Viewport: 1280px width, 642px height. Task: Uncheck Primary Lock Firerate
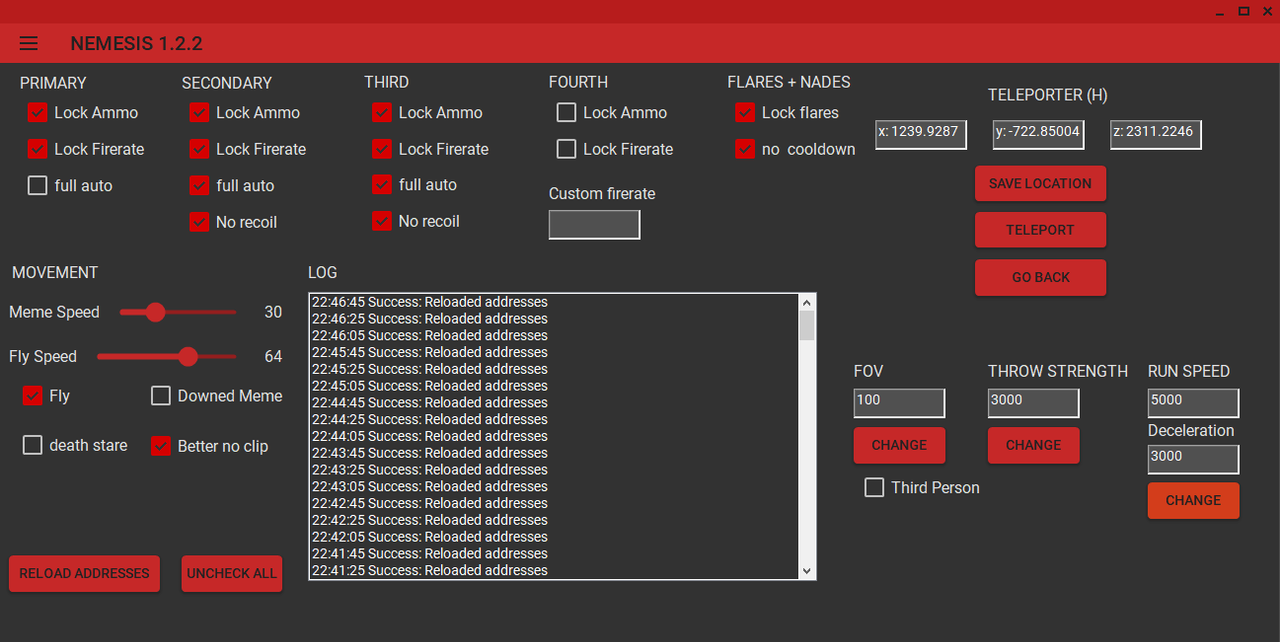pos(38,149)
